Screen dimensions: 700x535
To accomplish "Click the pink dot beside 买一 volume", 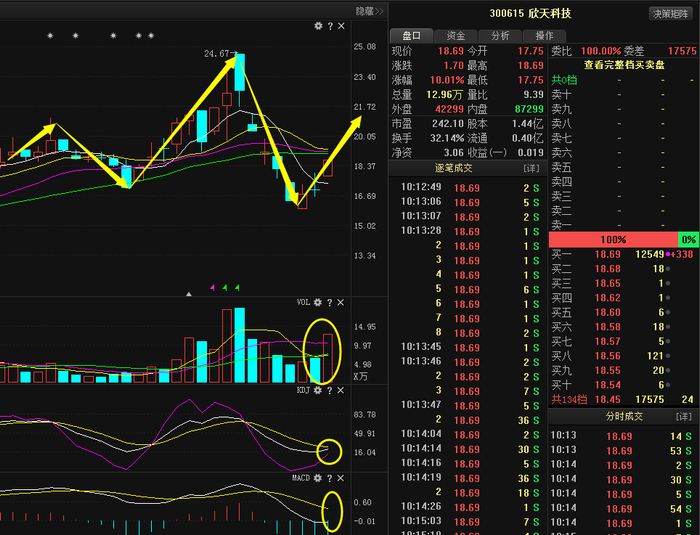I will click(x=668, y=254).
